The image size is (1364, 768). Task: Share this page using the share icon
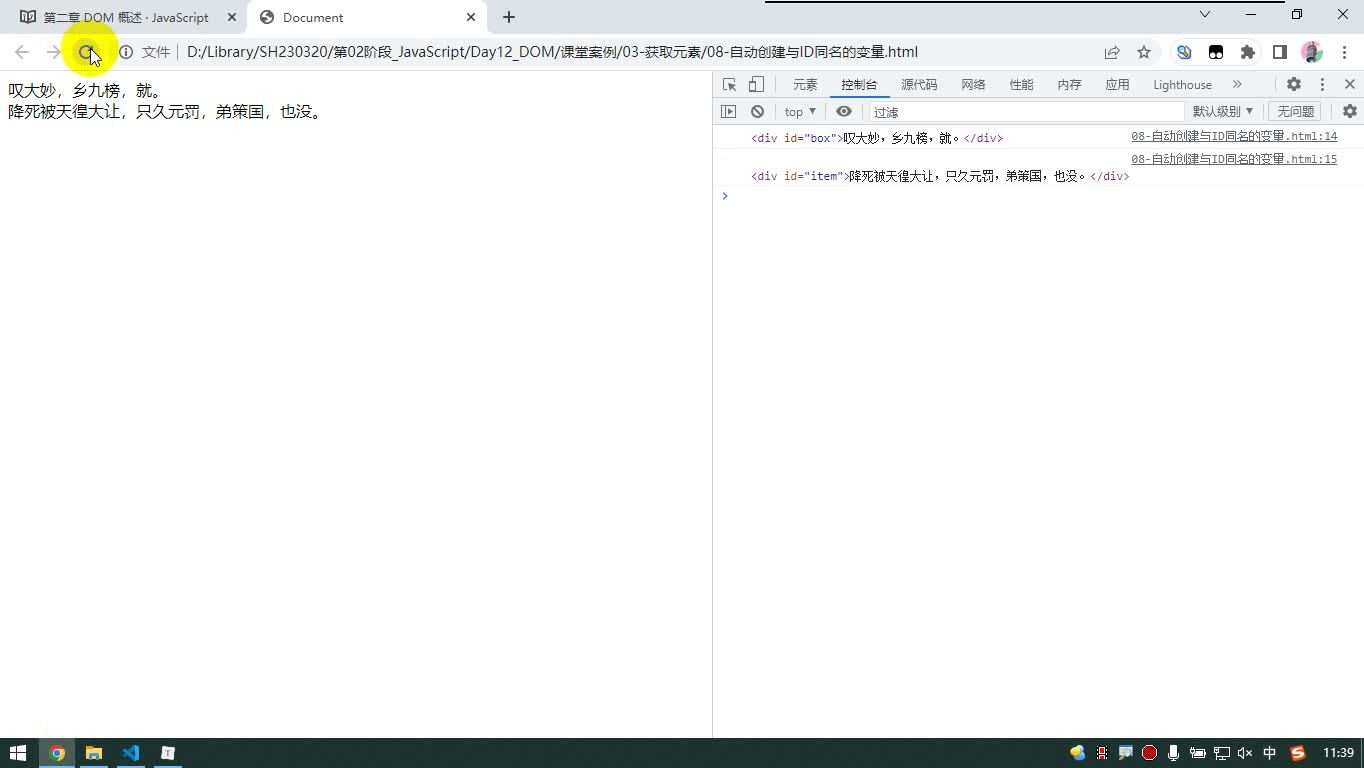click(1112, 52)
